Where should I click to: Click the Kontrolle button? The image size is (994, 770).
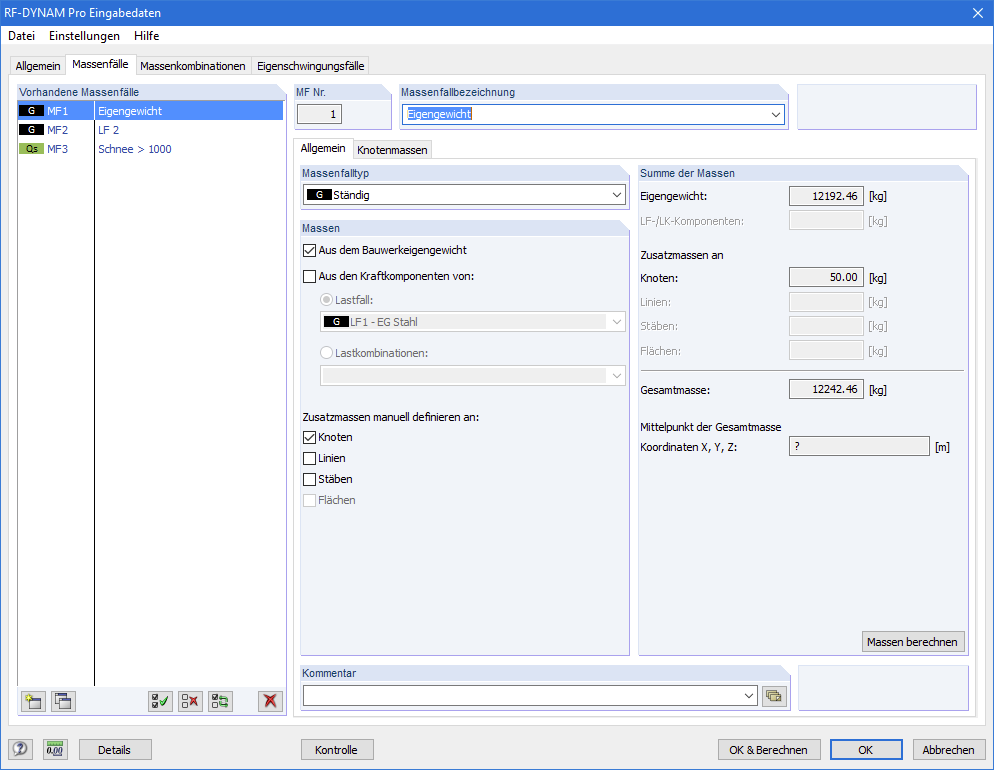point(337,750)
